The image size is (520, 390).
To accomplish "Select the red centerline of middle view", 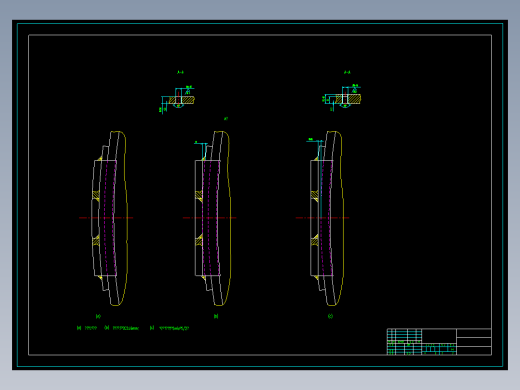I will pyautogui.click(x=210, y=218).
